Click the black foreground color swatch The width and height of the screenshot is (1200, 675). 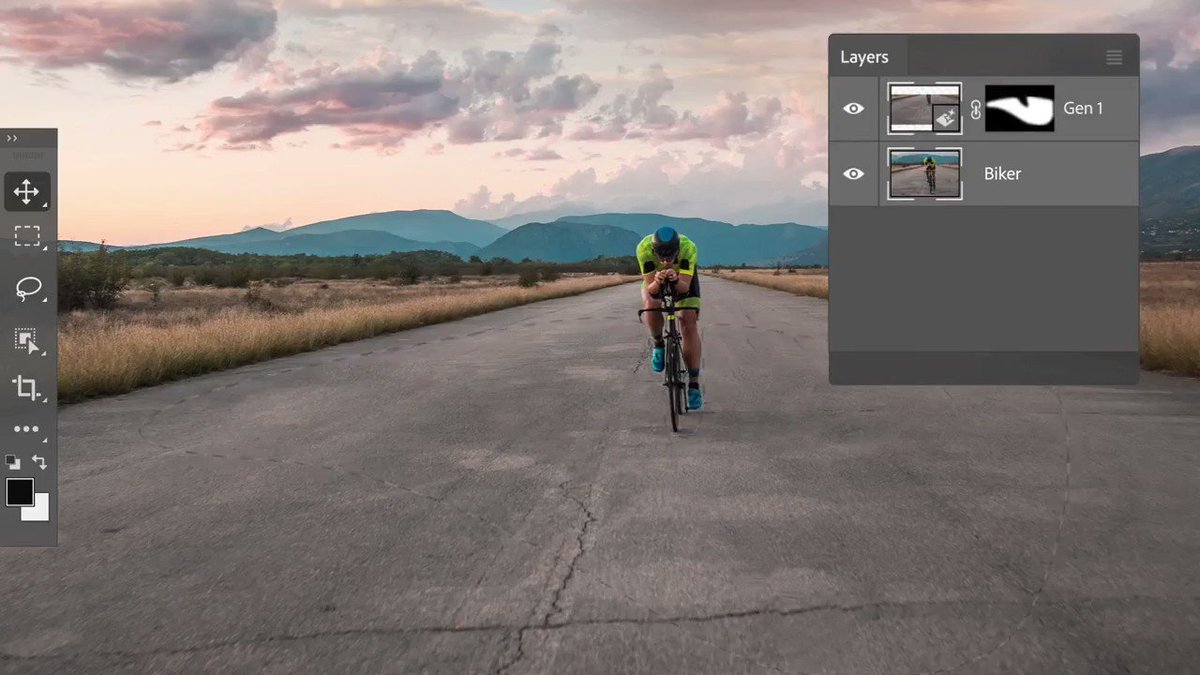19,491
